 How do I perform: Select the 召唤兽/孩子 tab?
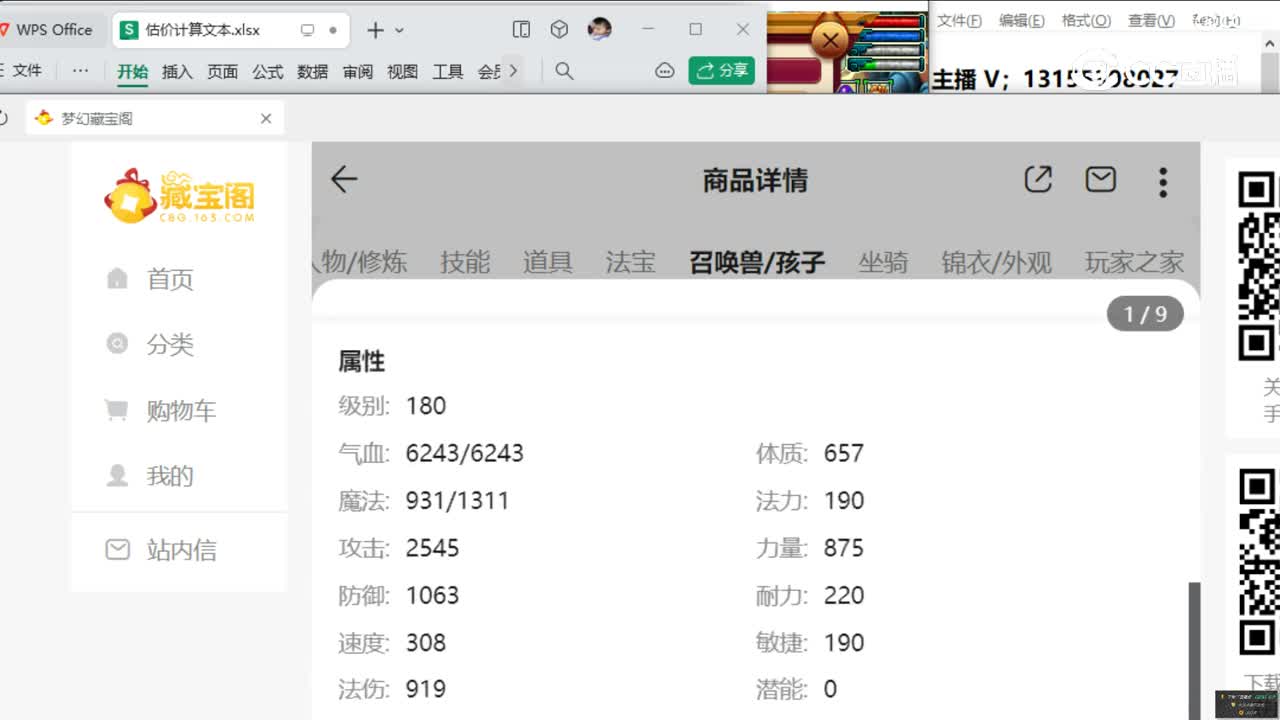(757, 262)
